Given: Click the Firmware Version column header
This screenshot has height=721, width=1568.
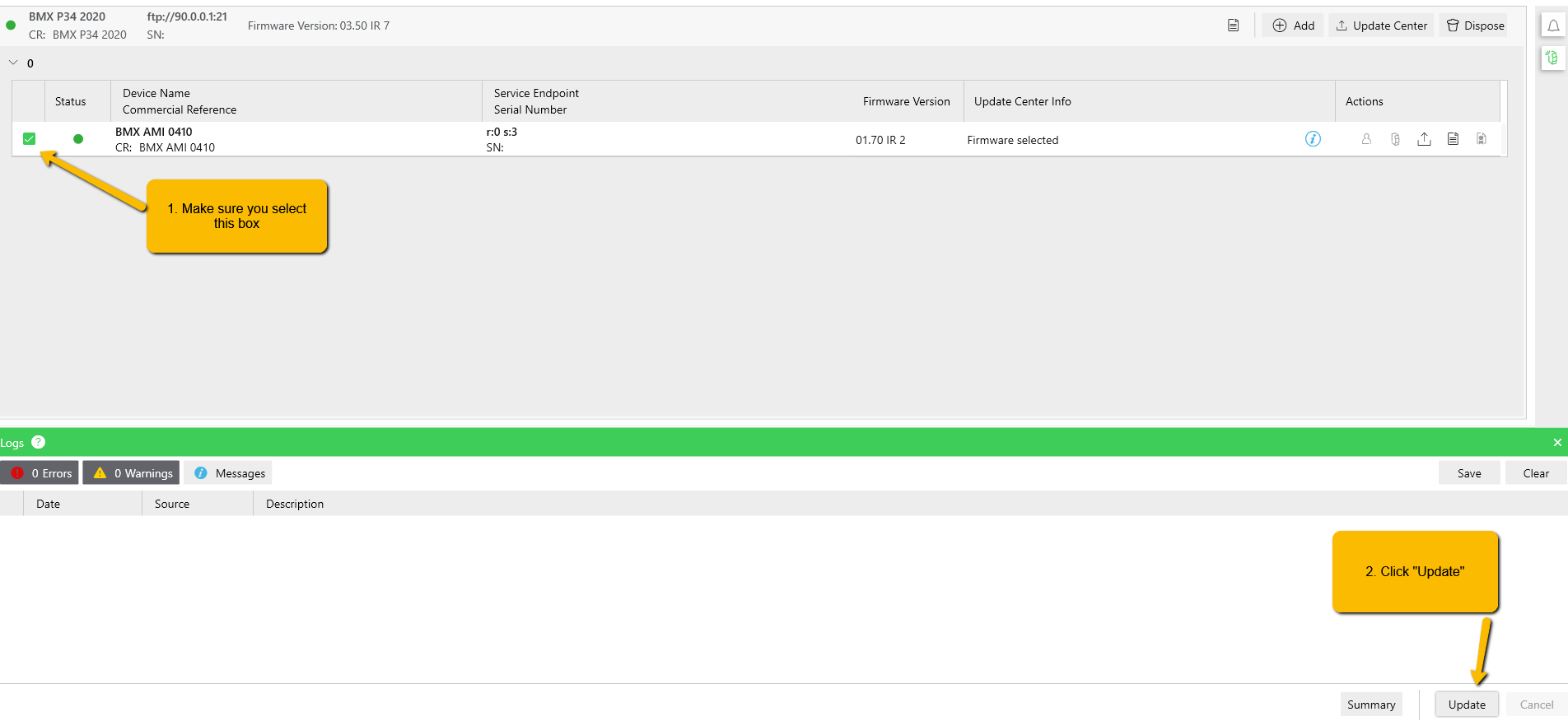Looking at the screenshot, I should [x=906, y=101].
